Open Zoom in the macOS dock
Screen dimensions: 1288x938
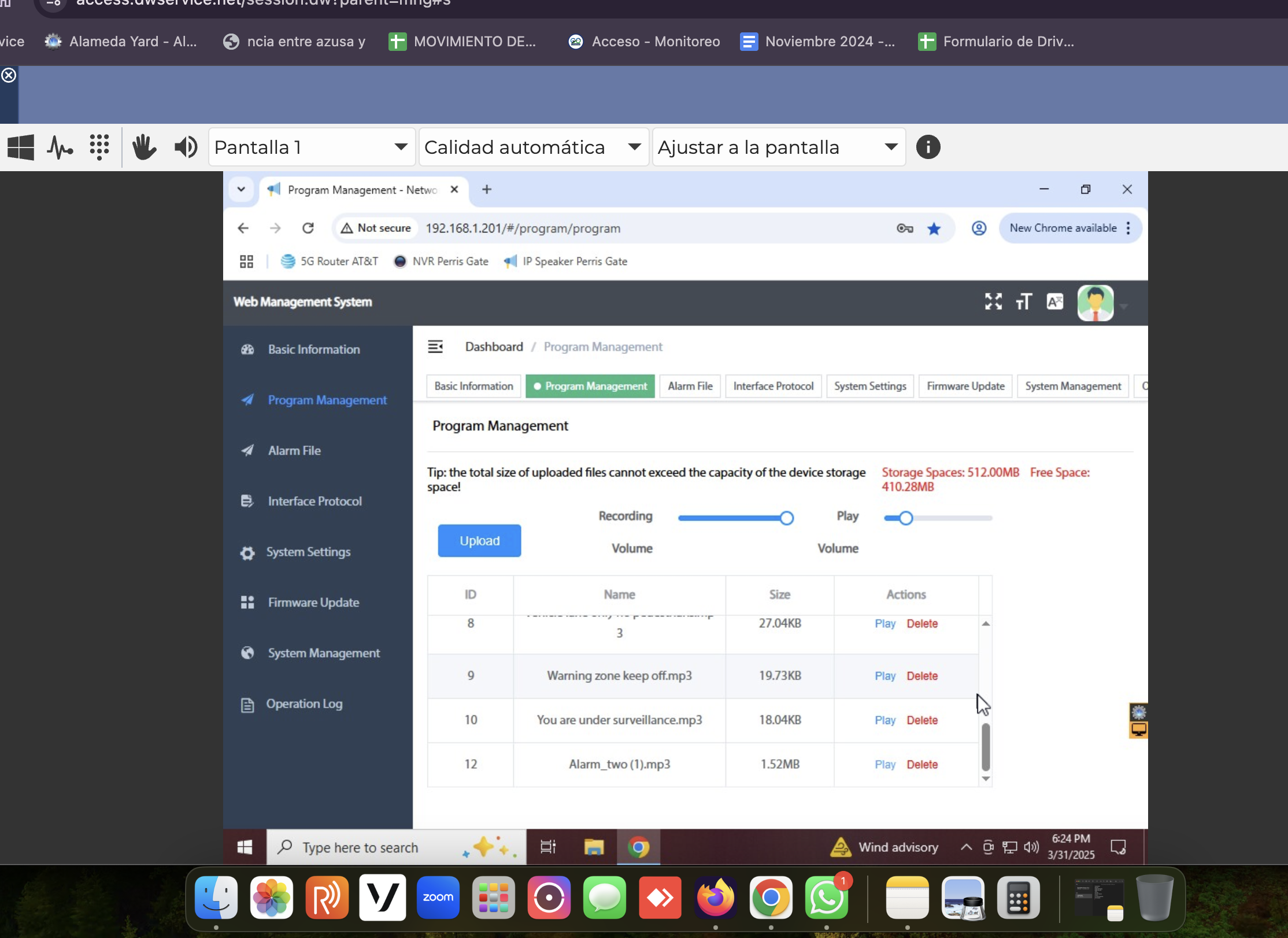[438, 898]
